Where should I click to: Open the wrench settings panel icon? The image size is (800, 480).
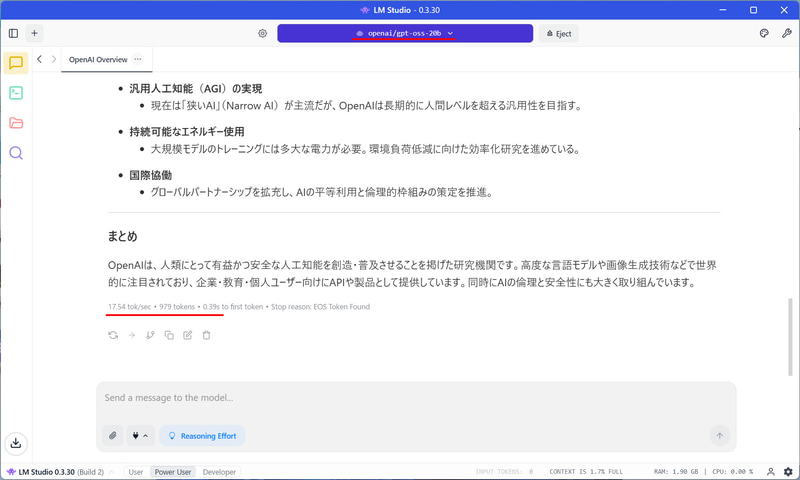(786, 33)
